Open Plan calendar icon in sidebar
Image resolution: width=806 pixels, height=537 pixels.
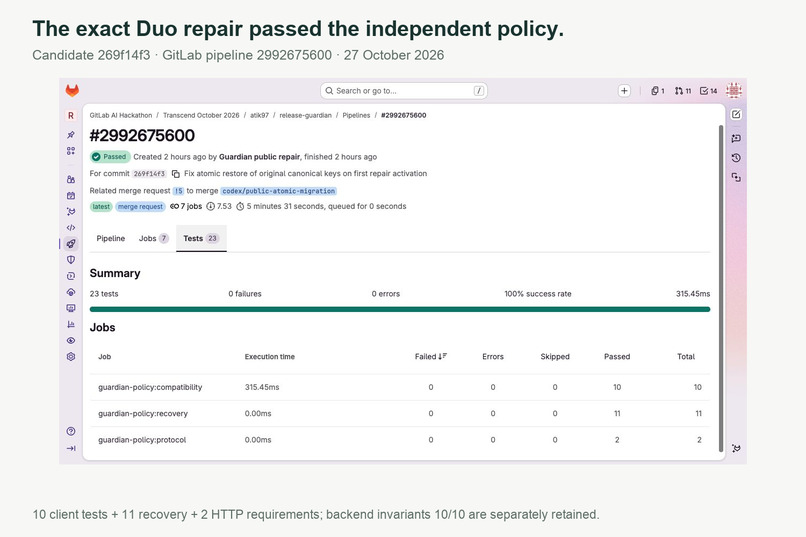(71, 195)
